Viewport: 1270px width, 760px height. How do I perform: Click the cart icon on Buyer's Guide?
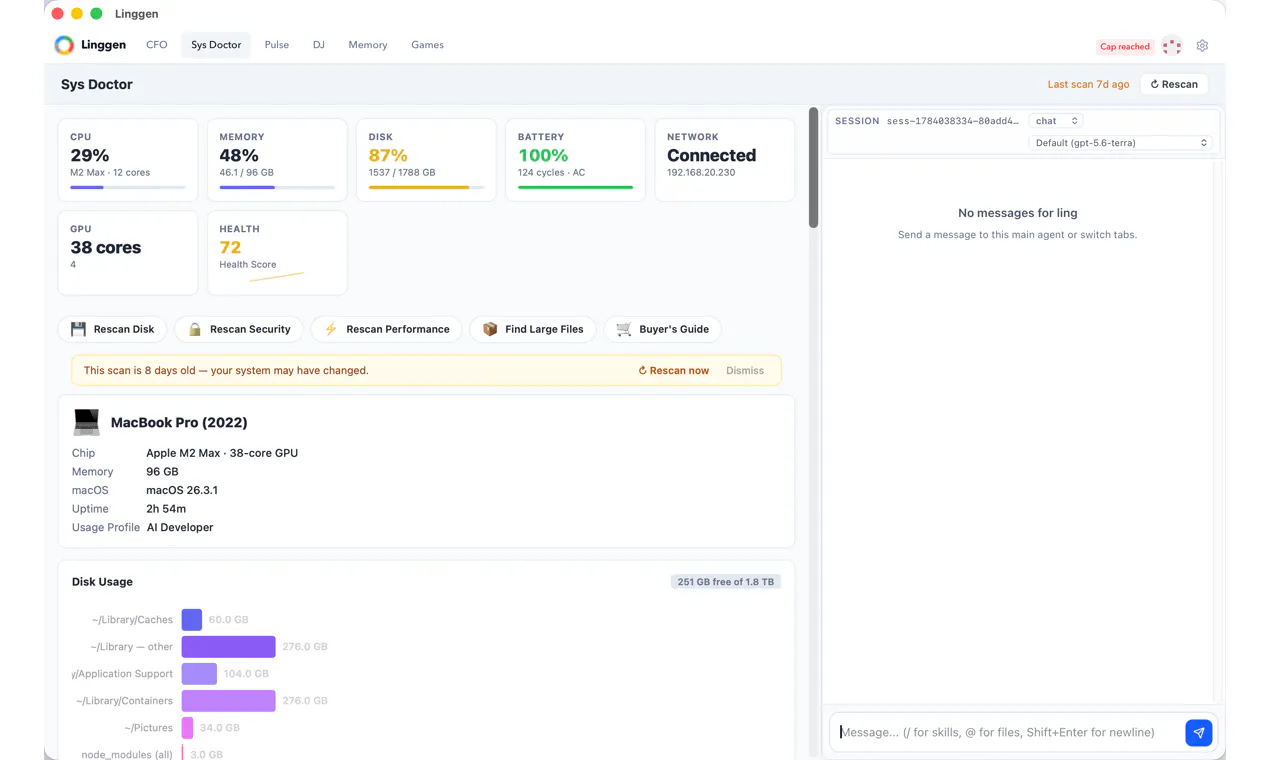tap(624, 329)
